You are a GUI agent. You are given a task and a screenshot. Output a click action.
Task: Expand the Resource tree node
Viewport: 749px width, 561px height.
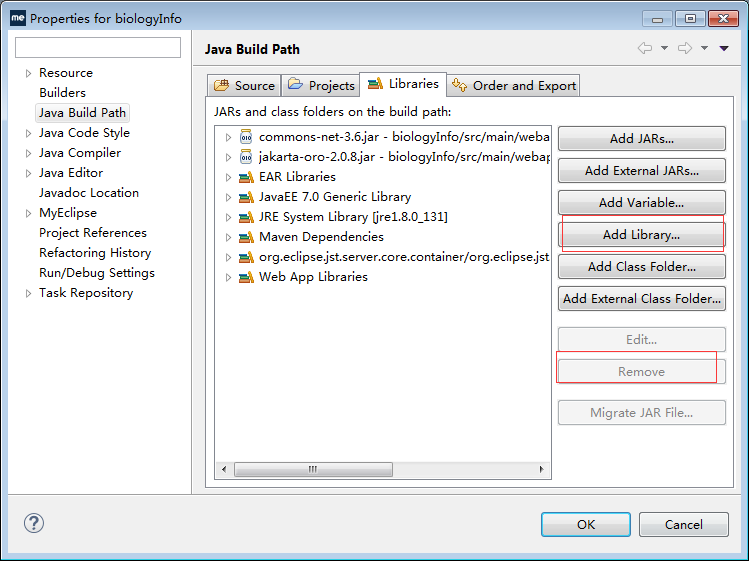28,73
